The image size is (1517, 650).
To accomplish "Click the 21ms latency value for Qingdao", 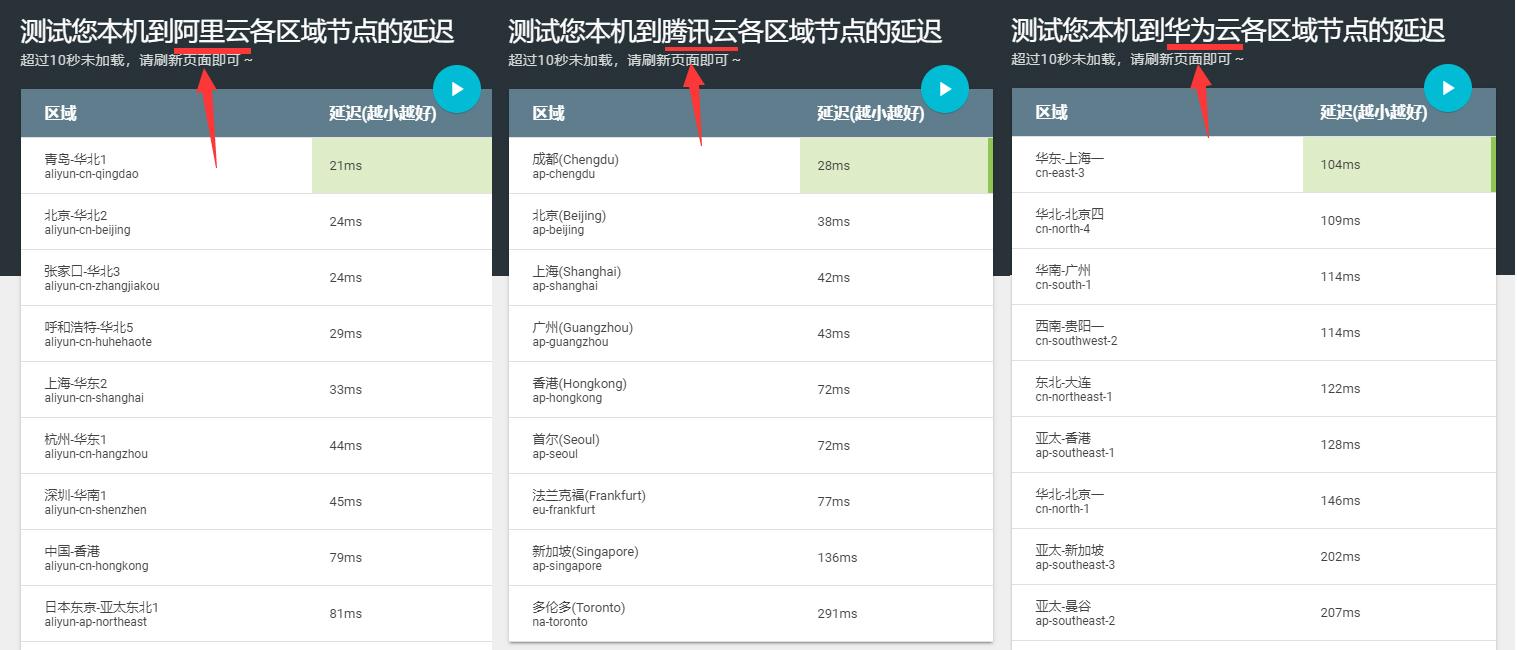I will pyautogui.click(x=345, y=166).
